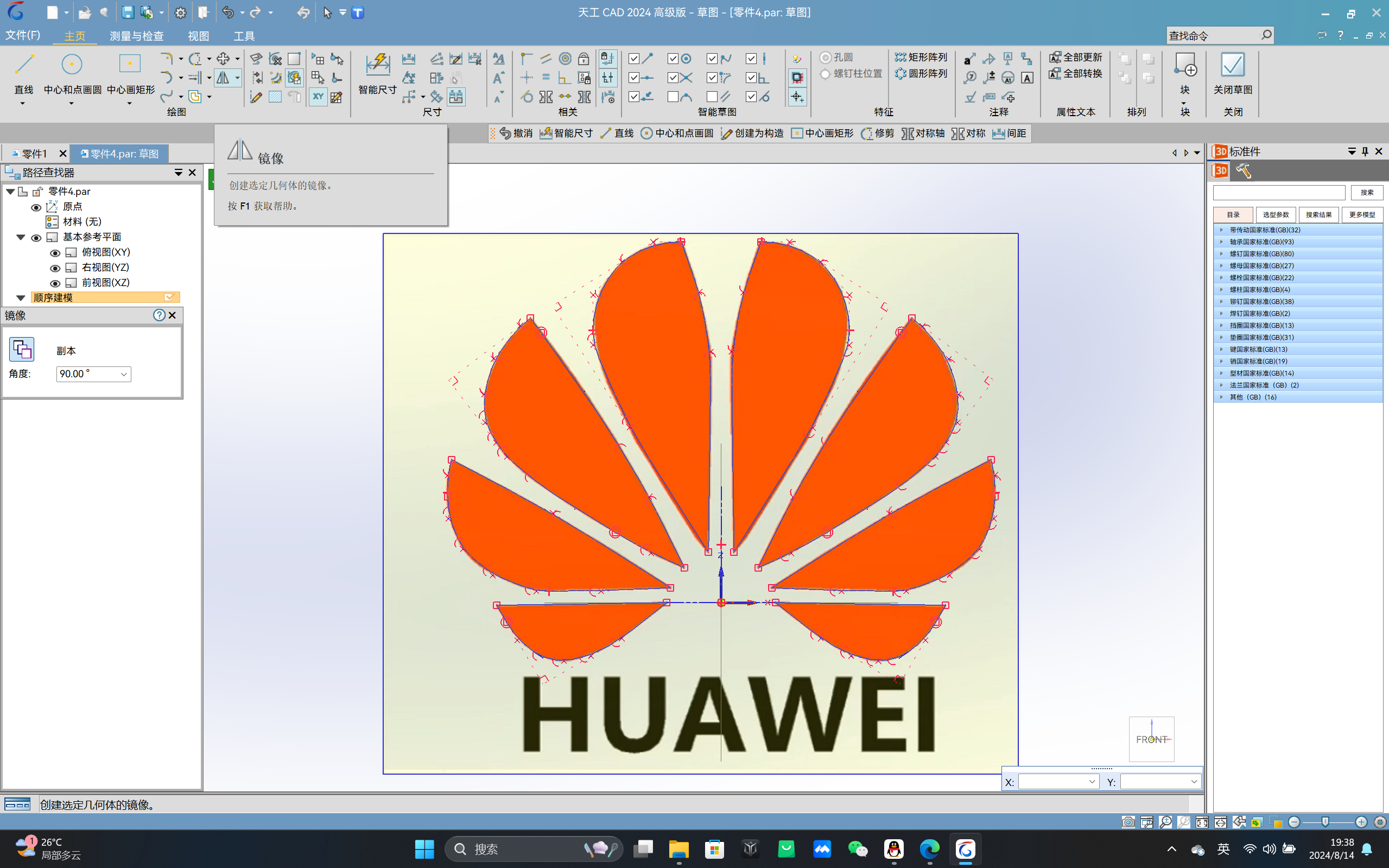Click Circular Pattern (圆形阵列)
Viewport: 1389px width, 868px height.
tap(921, 73)
